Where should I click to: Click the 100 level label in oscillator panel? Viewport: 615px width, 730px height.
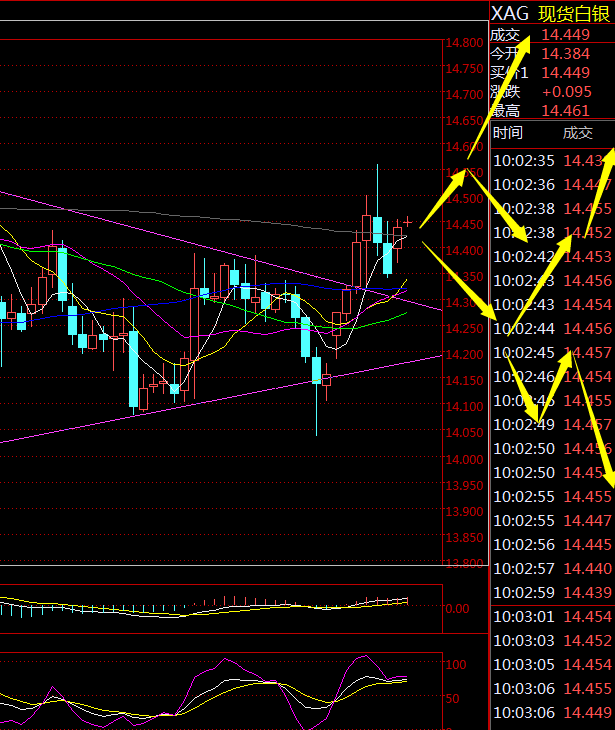(456, 664)
